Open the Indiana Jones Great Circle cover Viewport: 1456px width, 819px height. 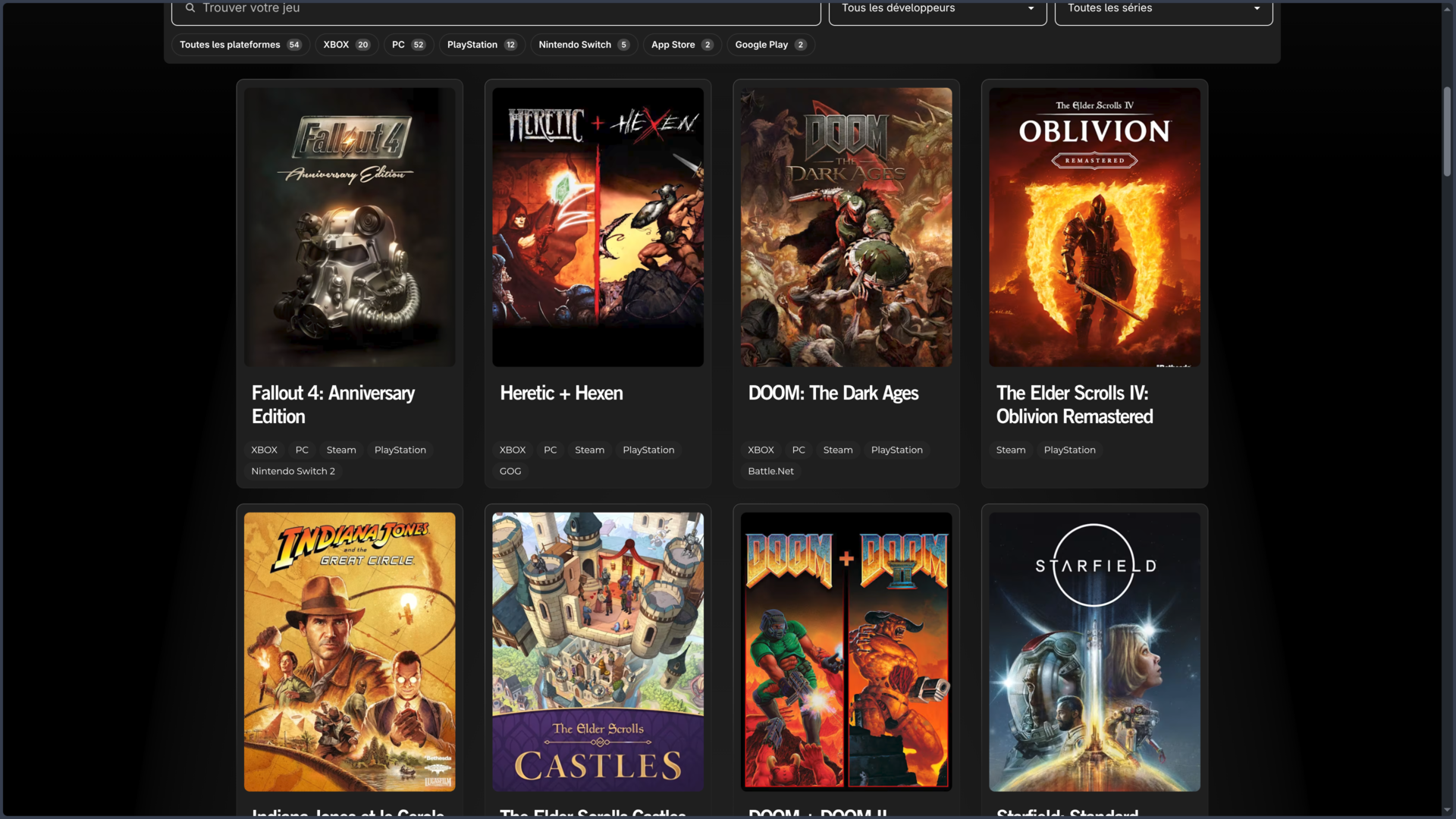pyautogui.click(x=350, y=651)
